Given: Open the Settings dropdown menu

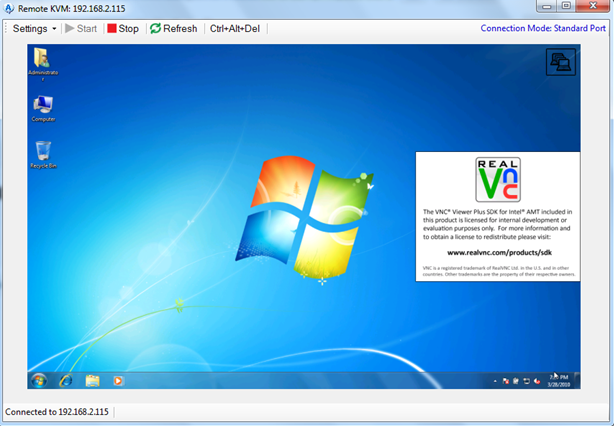Looking at the screenshot, I should [34, 29].
